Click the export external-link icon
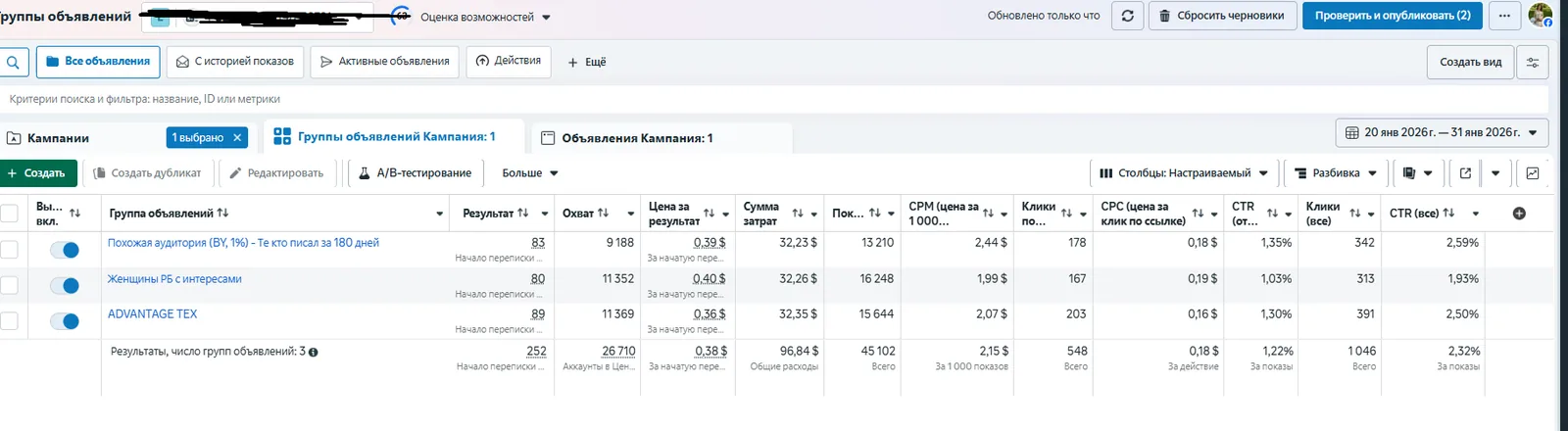Screen dimensions: 1568x431 click(1465, 173)
